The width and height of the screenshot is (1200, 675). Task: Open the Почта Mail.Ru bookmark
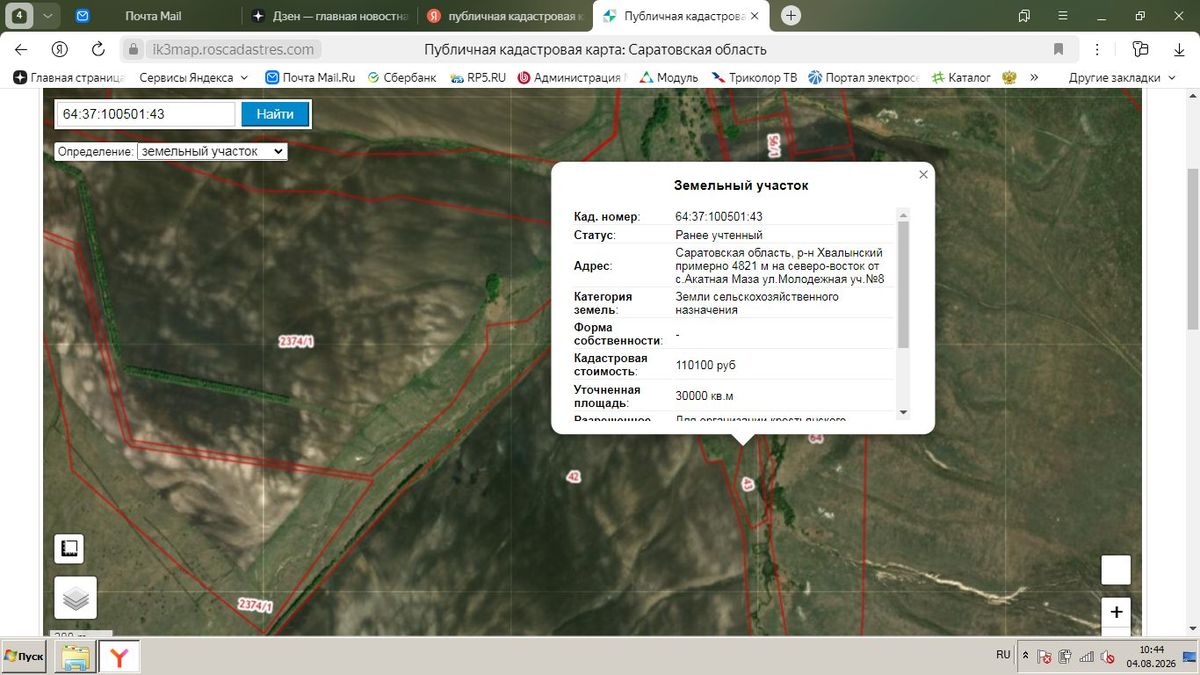[x=310, y=77]
